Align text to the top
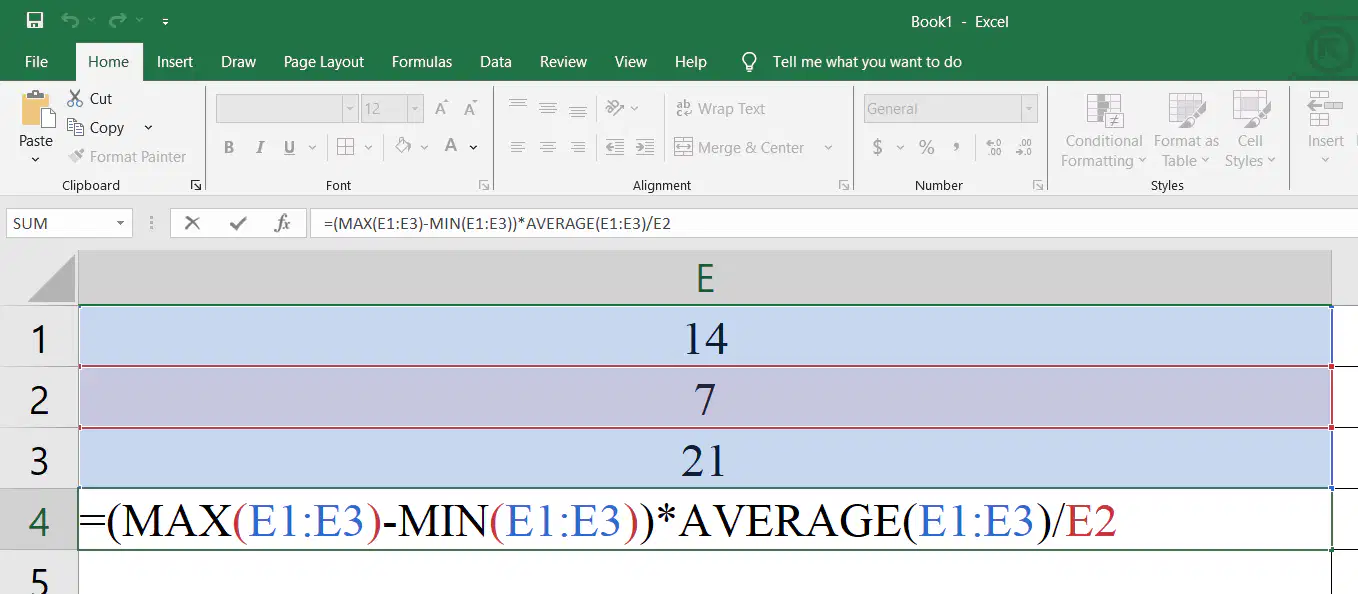Screen dimensions: 1358x594 pos(517,104)
